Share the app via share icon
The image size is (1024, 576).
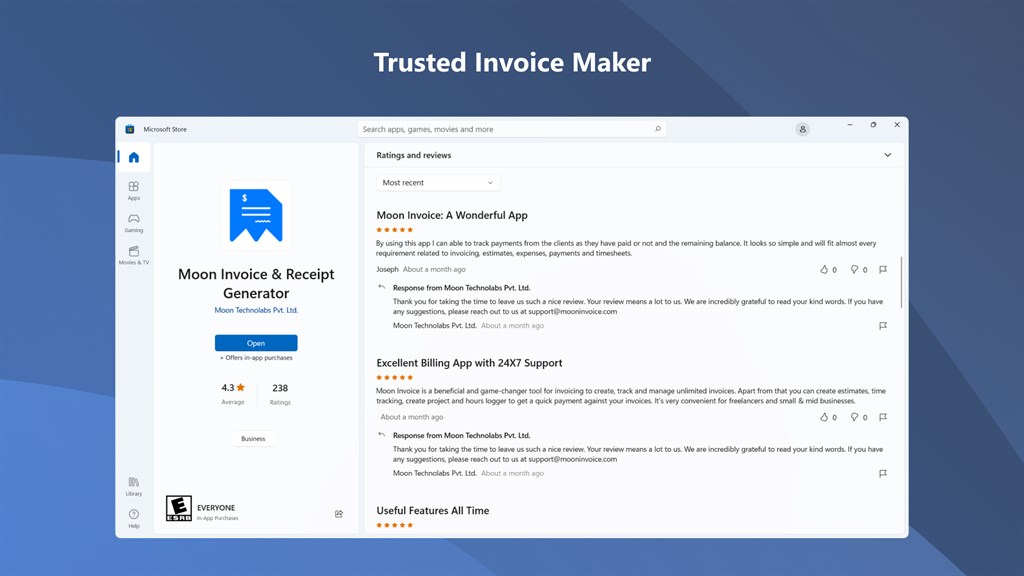click(339, 514)
